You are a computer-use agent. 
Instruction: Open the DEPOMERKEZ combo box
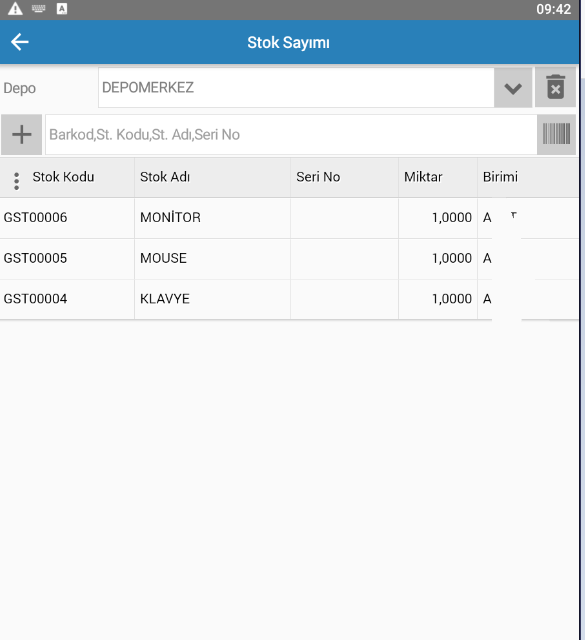click(x=296, y=88)
